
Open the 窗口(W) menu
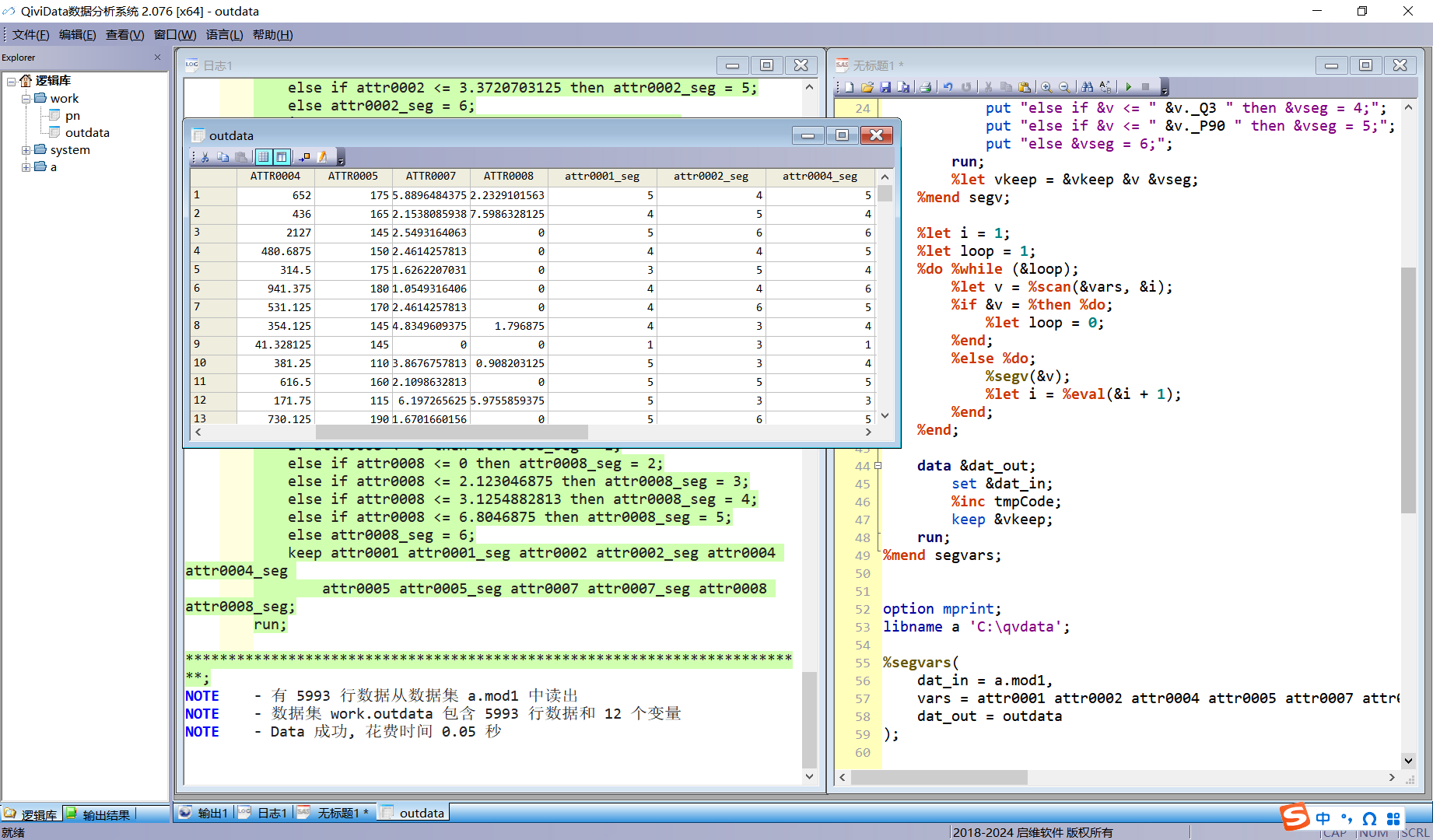(x=175, y=35)
